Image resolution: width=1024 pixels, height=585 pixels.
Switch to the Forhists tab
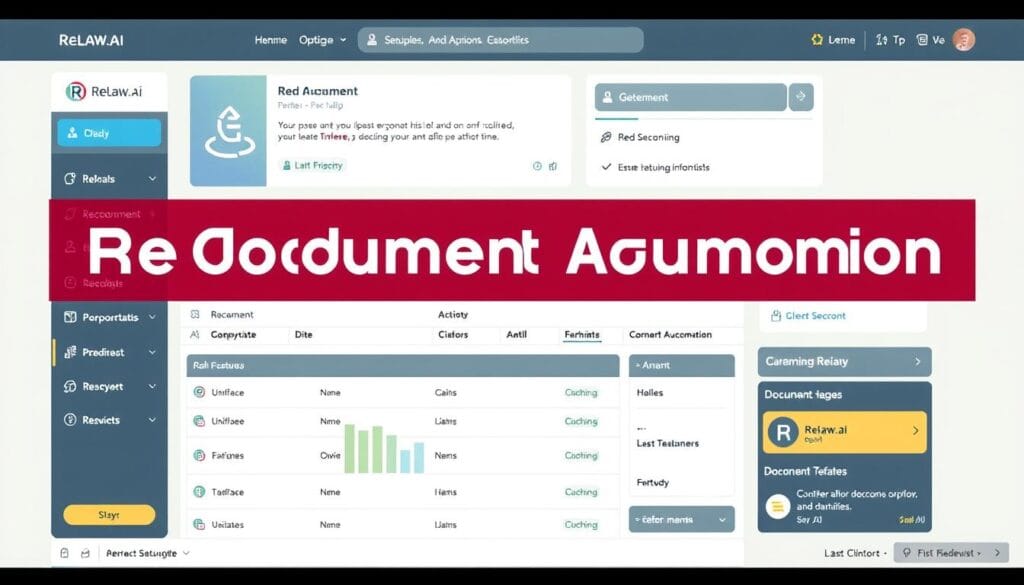[582, 334]
